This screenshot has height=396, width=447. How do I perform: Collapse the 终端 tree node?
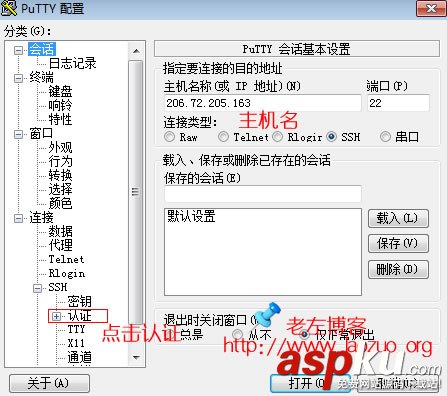coord(19,78)
